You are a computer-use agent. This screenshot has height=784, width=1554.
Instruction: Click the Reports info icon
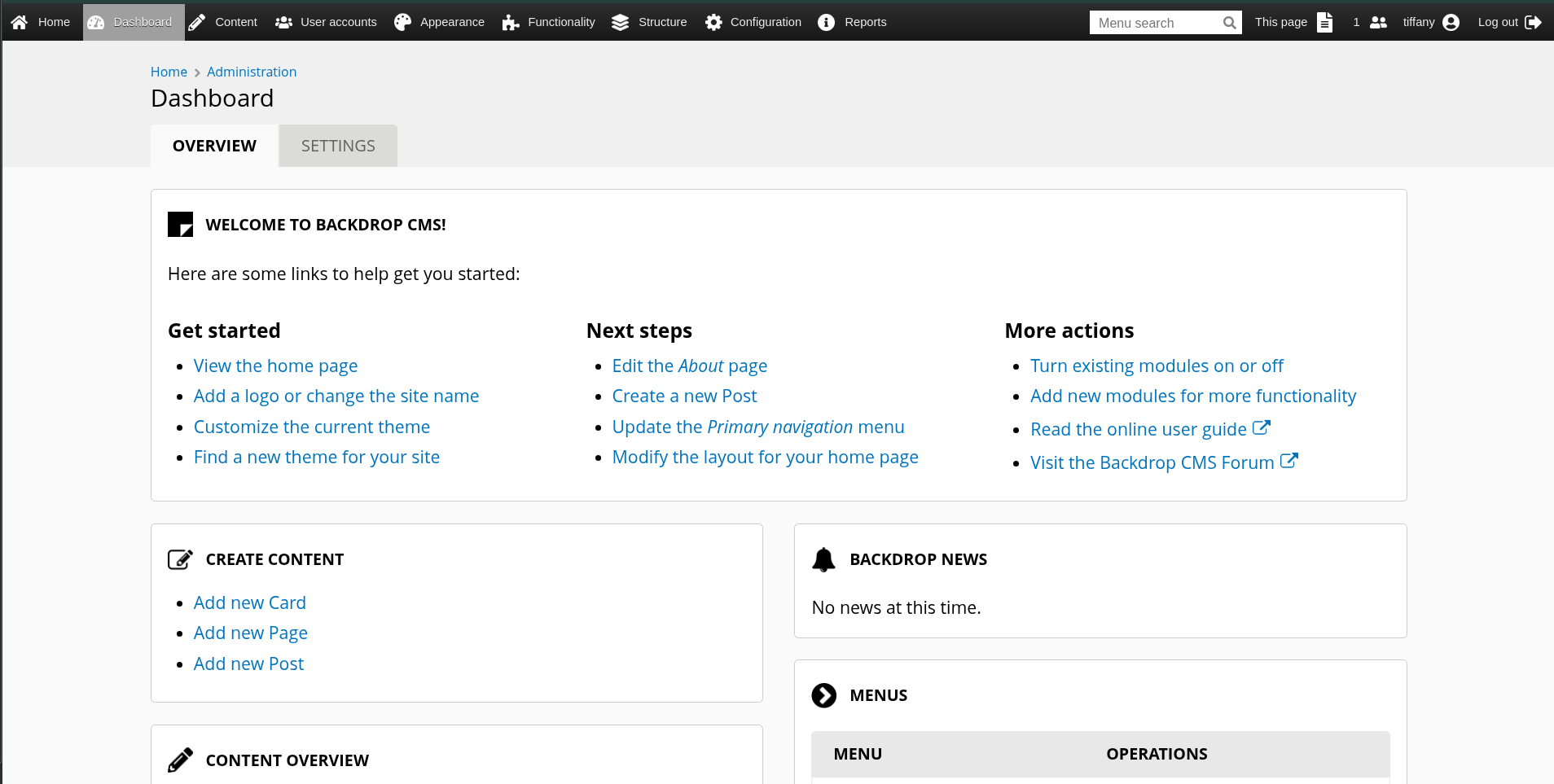tap(827, 22)
